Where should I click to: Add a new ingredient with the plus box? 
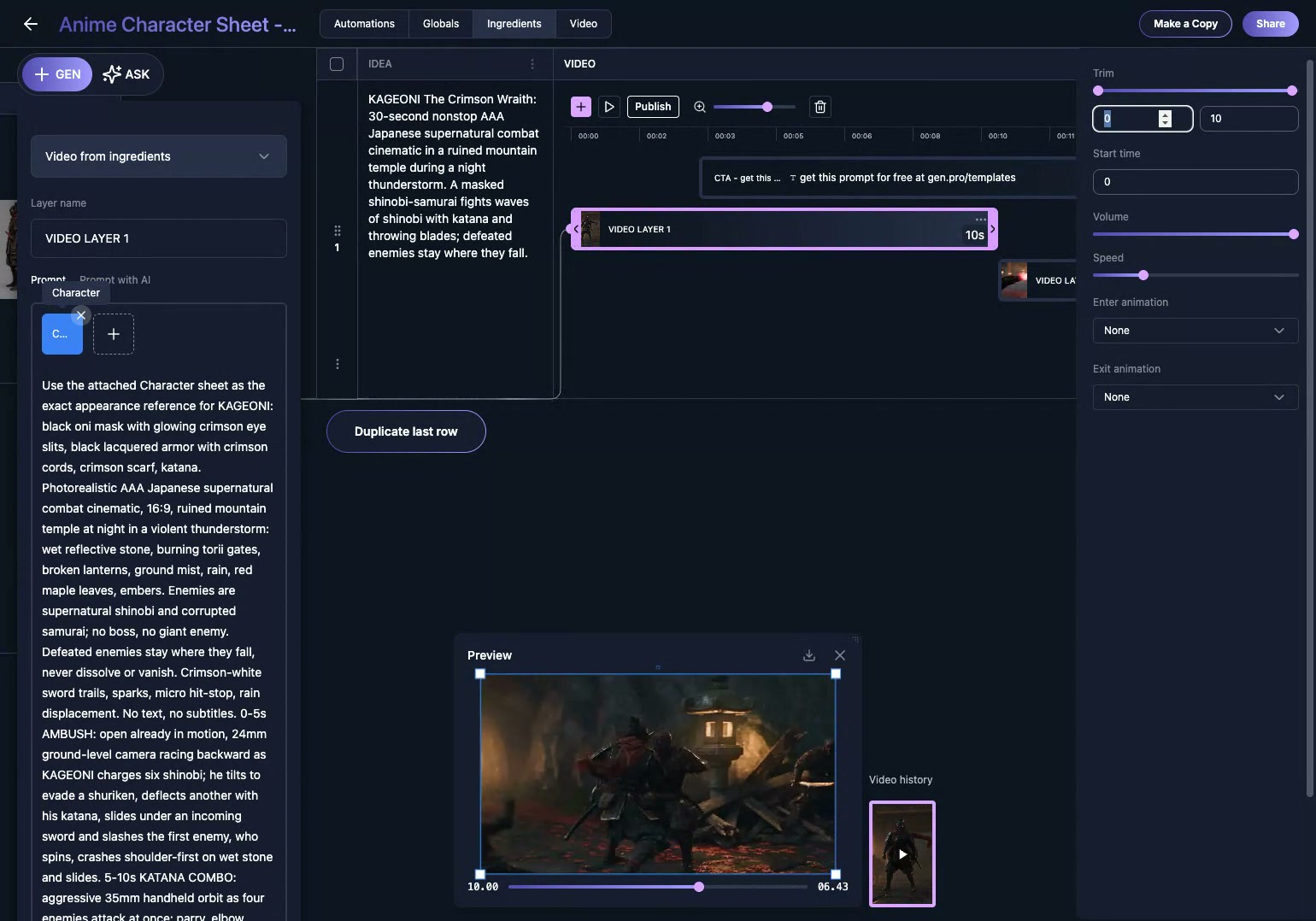[114, 334]
